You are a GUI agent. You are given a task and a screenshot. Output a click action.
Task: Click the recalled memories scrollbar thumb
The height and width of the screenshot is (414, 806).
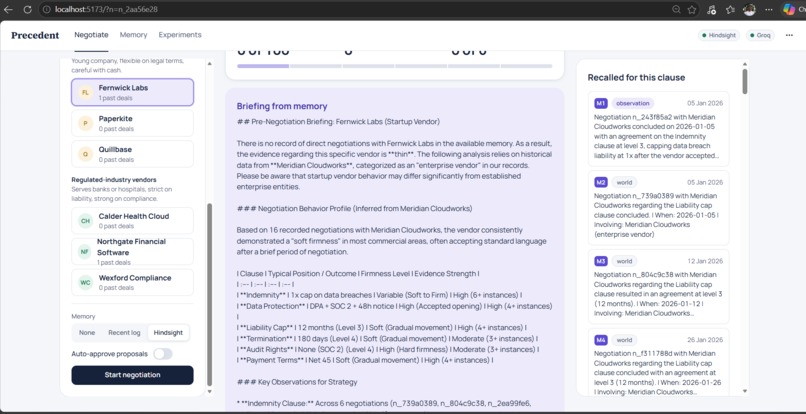point(745,81)
